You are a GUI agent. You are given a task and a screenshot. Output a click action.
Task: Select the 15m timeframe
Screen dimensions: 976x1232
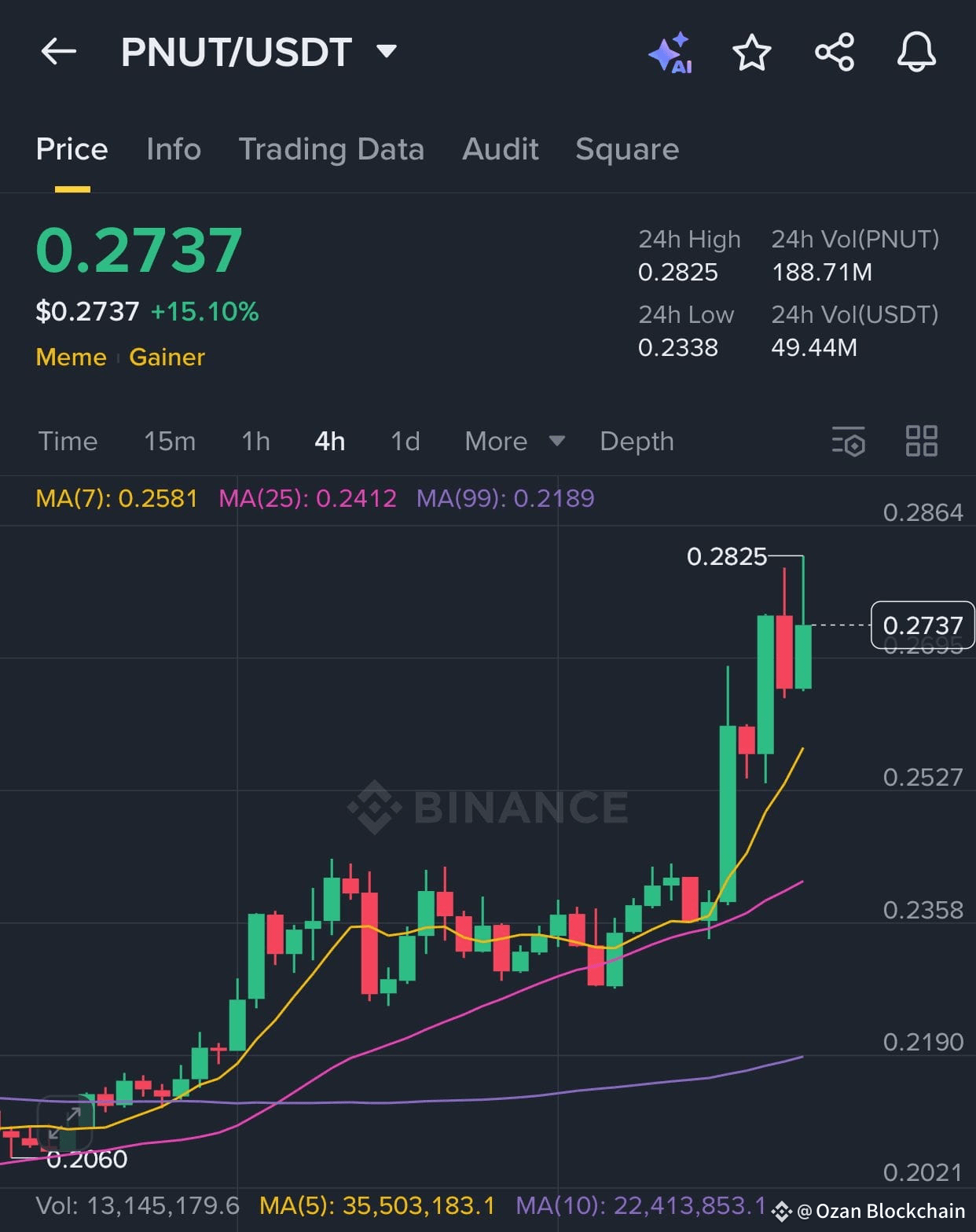coord(170,442)
